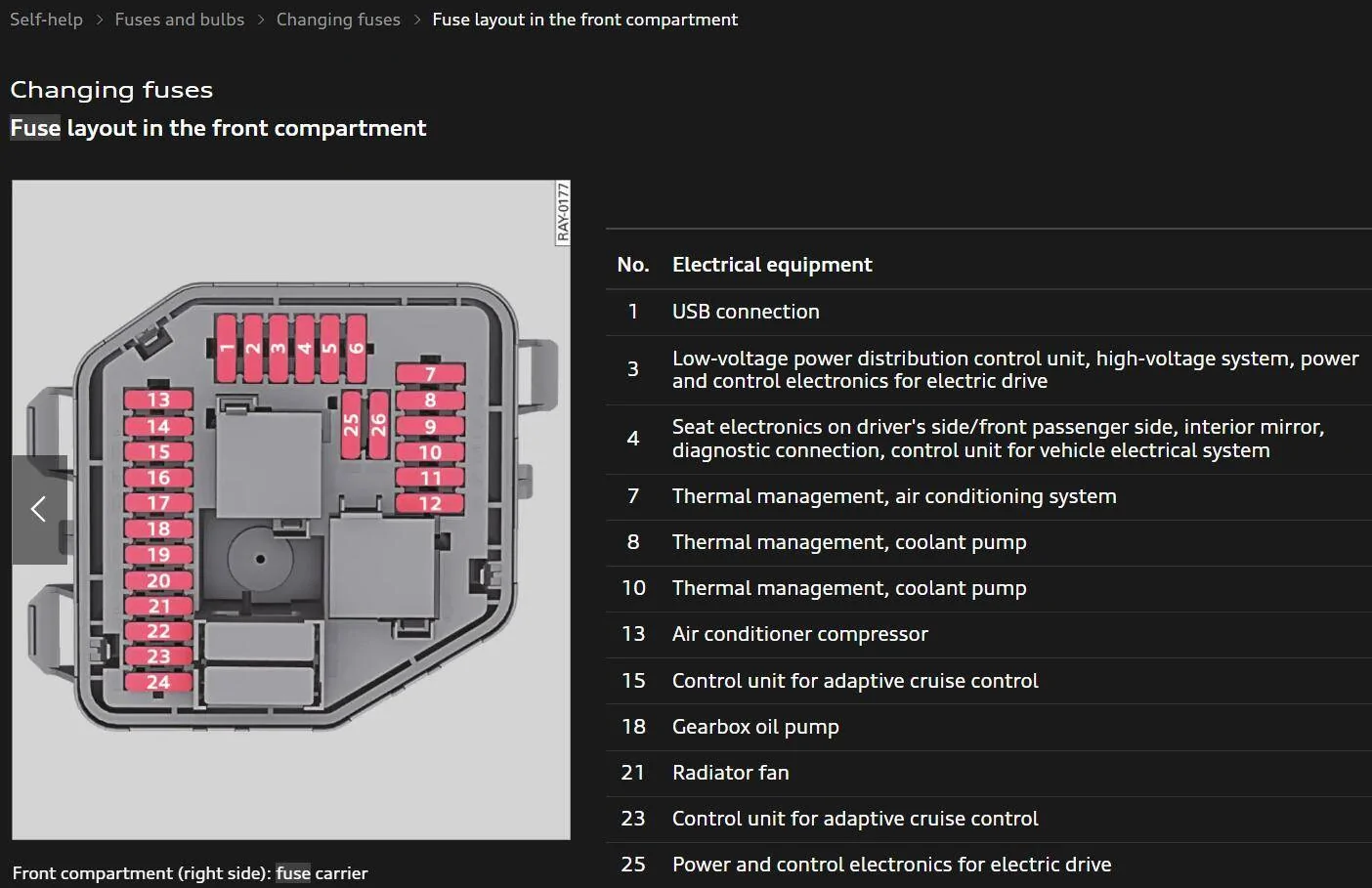Click fuse 12 in the diagram

coord(430,503)
